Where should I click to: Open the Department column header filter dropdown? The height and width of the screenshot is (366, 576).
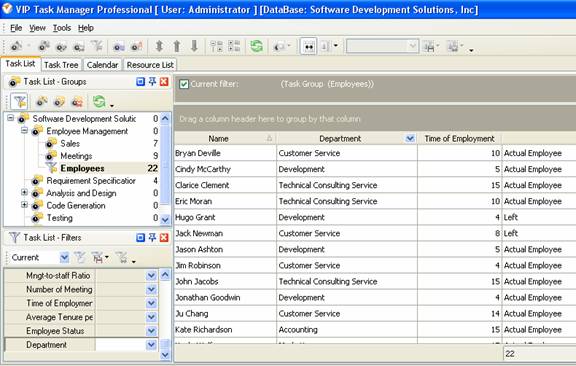pyautogui.click(x=410, y=139)
